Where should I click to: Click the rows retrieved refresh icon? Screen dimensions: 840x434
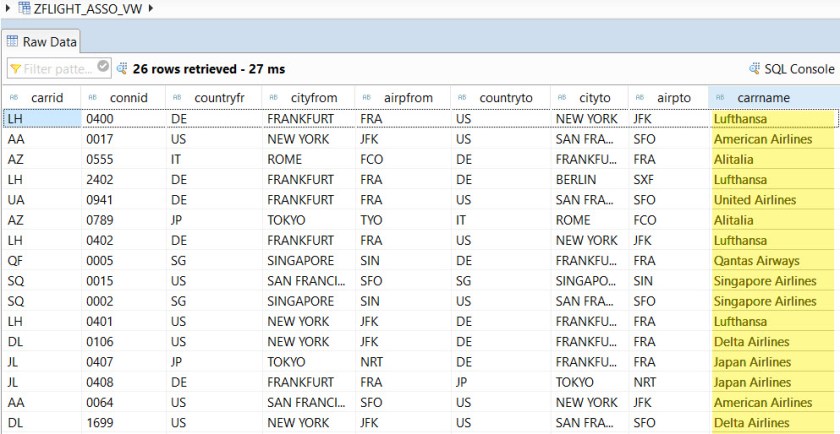pos(122,69)
